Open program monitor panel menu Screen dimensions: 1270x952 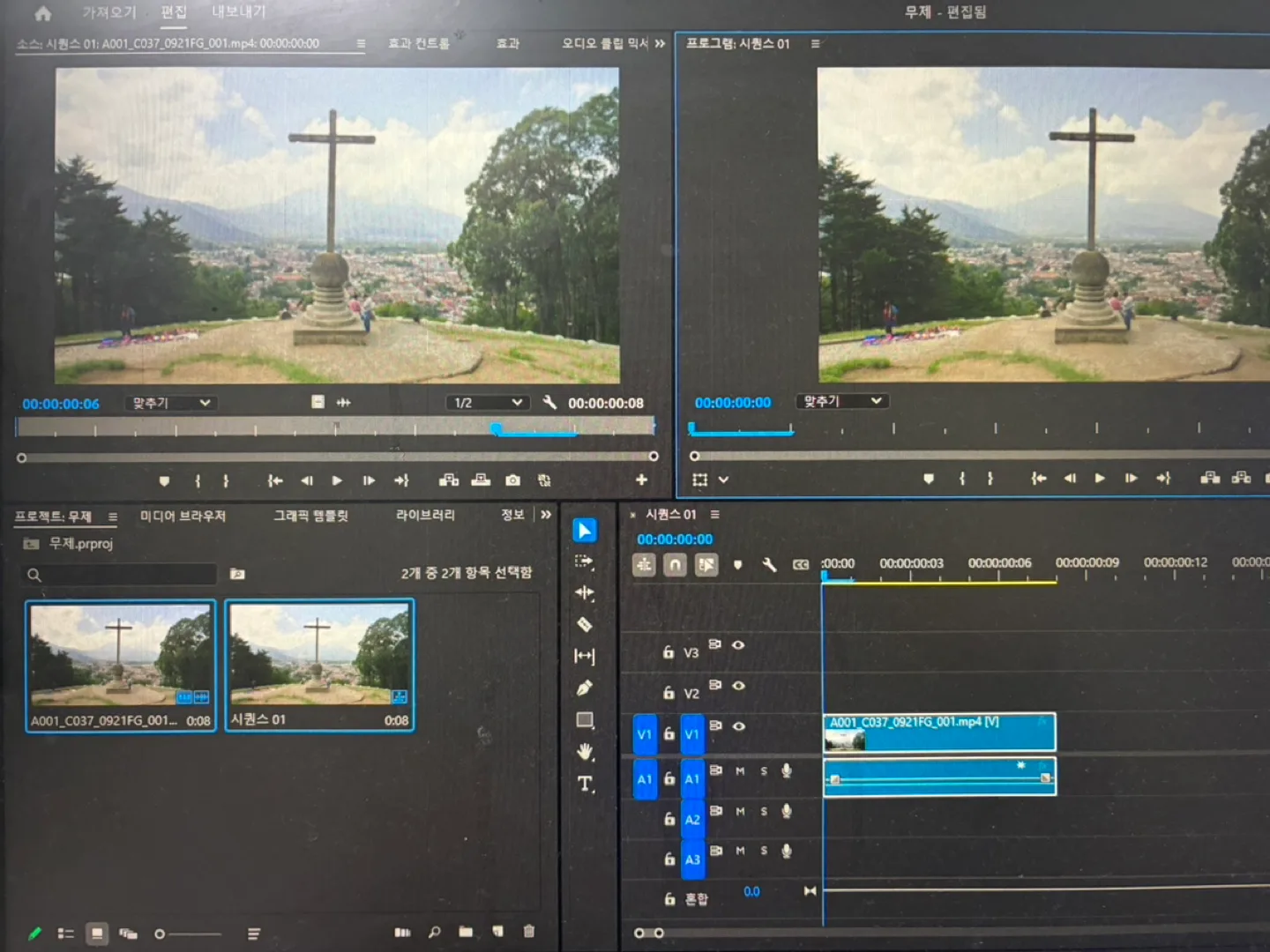(815, 43)
